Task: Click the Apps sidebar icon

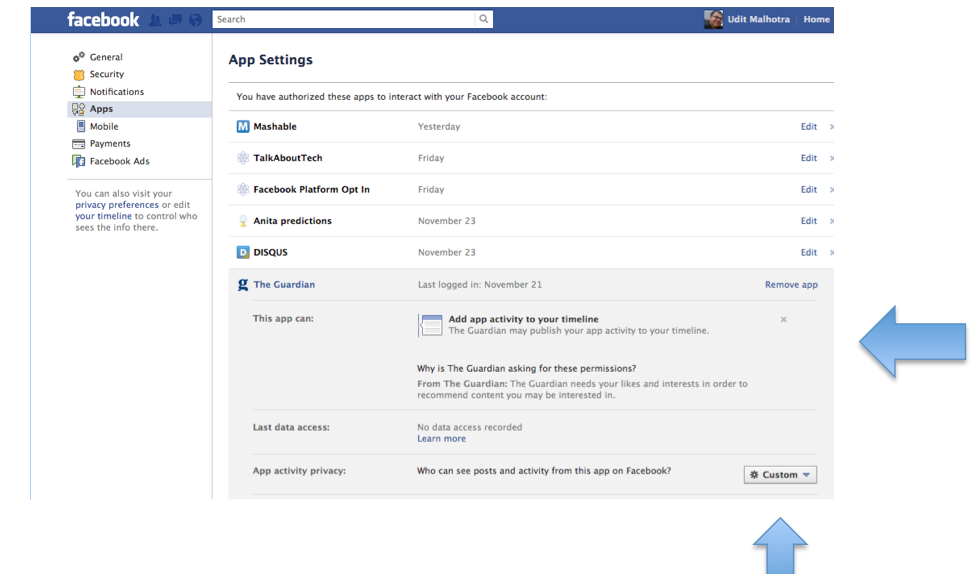Action: tap(78, 109)
